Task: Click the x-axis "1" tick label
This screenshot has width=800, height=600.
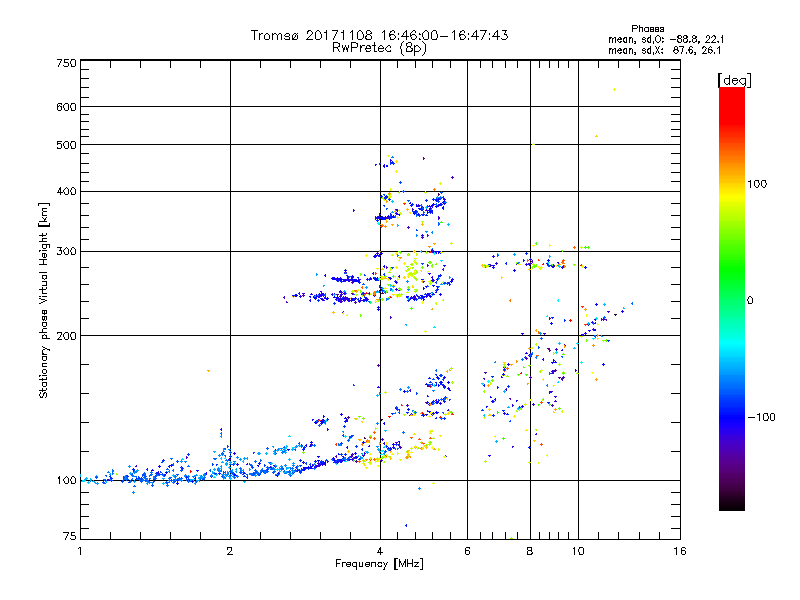Action: click(x=80, y=551)
